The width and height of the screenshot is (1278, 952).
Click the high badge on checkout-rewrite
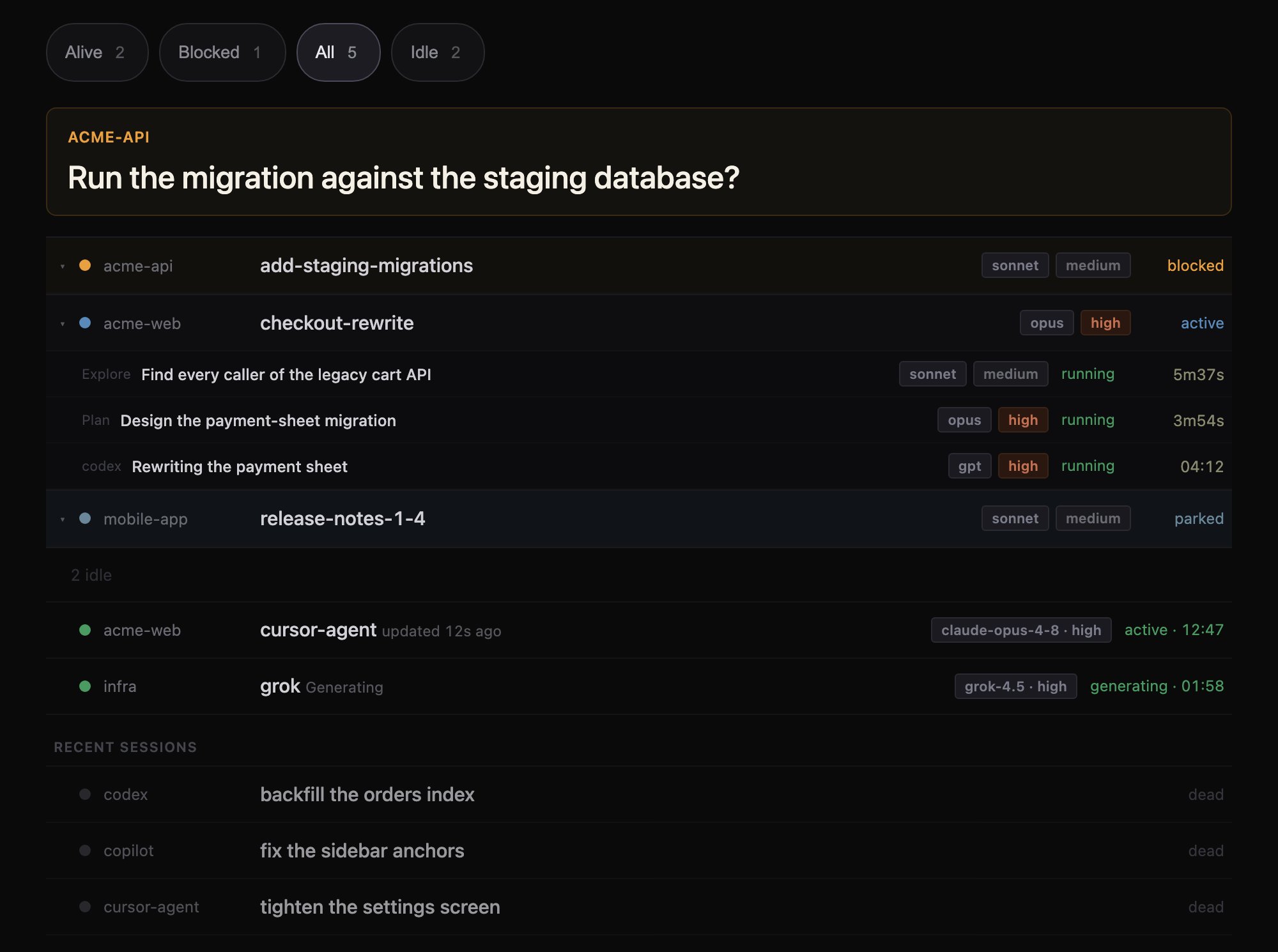(1105, 323)
